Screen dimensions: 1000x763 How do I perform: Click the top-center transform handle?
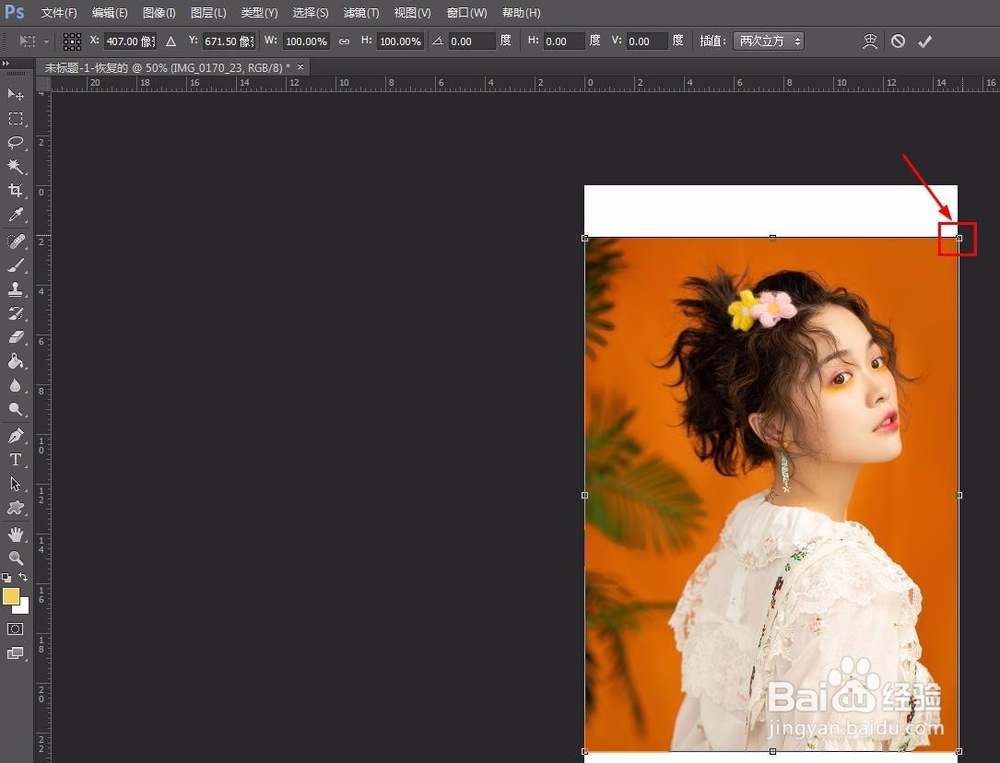[772, 238]
